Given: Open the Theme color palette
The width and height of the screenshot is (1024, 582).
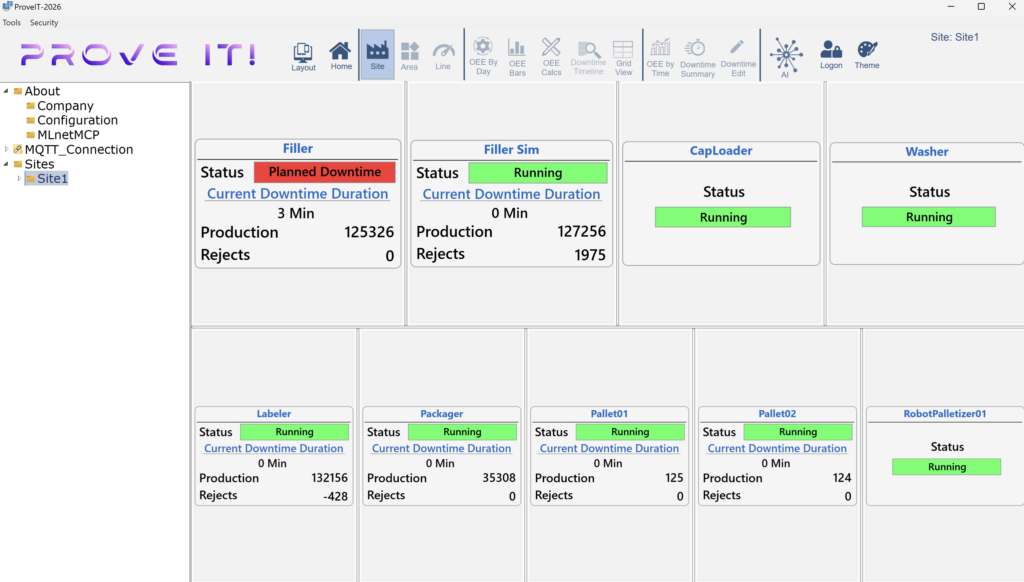Looking at the screenshot, I should 866,55.
